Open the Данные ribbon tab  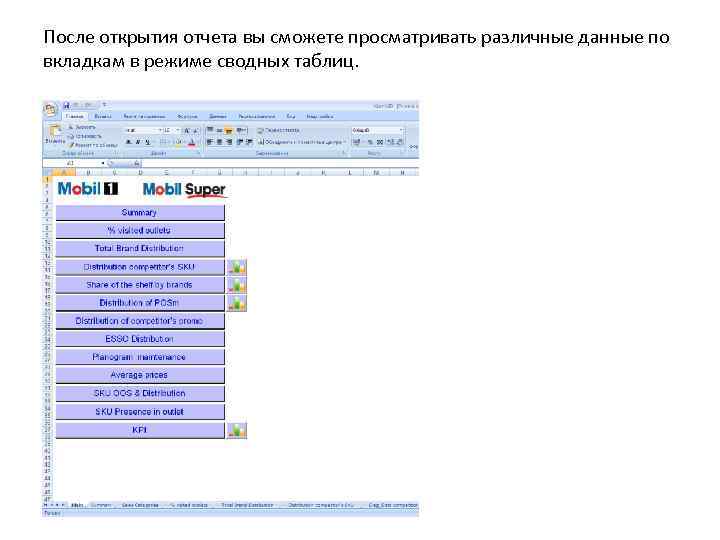pos(218,117)
